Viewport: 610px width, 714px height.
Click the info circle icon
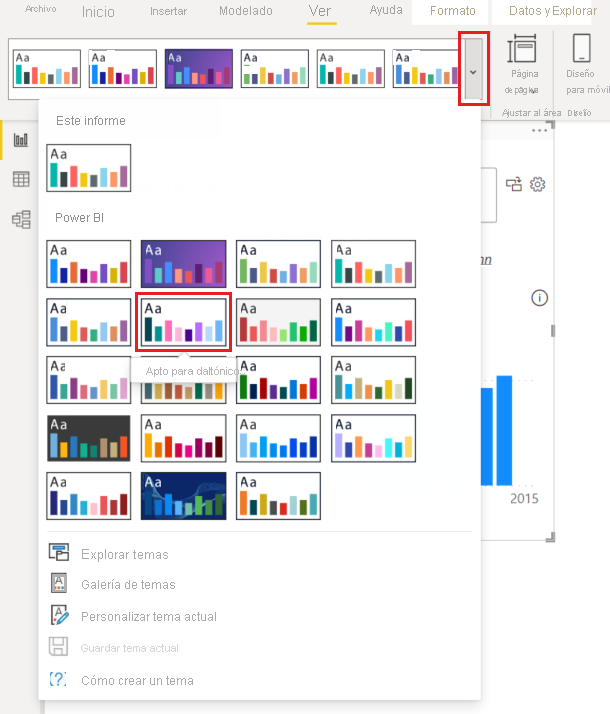(539, 298)
